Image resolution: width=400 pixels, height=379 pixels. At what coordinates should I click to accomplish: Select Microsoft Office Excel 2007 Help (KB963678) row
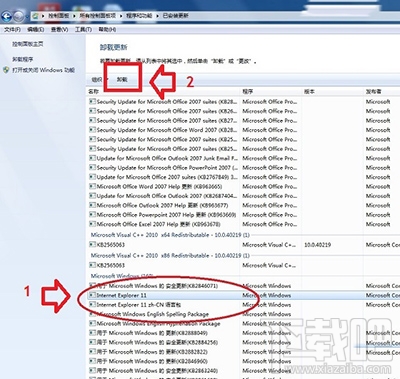click(243, 224)
